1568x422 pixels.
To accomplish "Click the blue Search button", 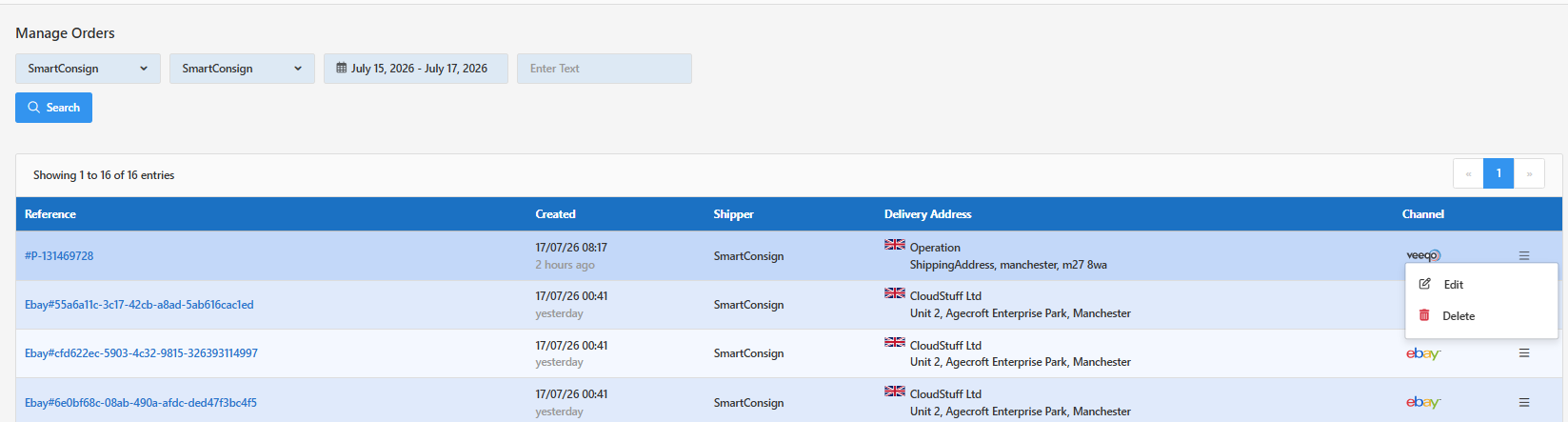I will (x=53, y=108).
